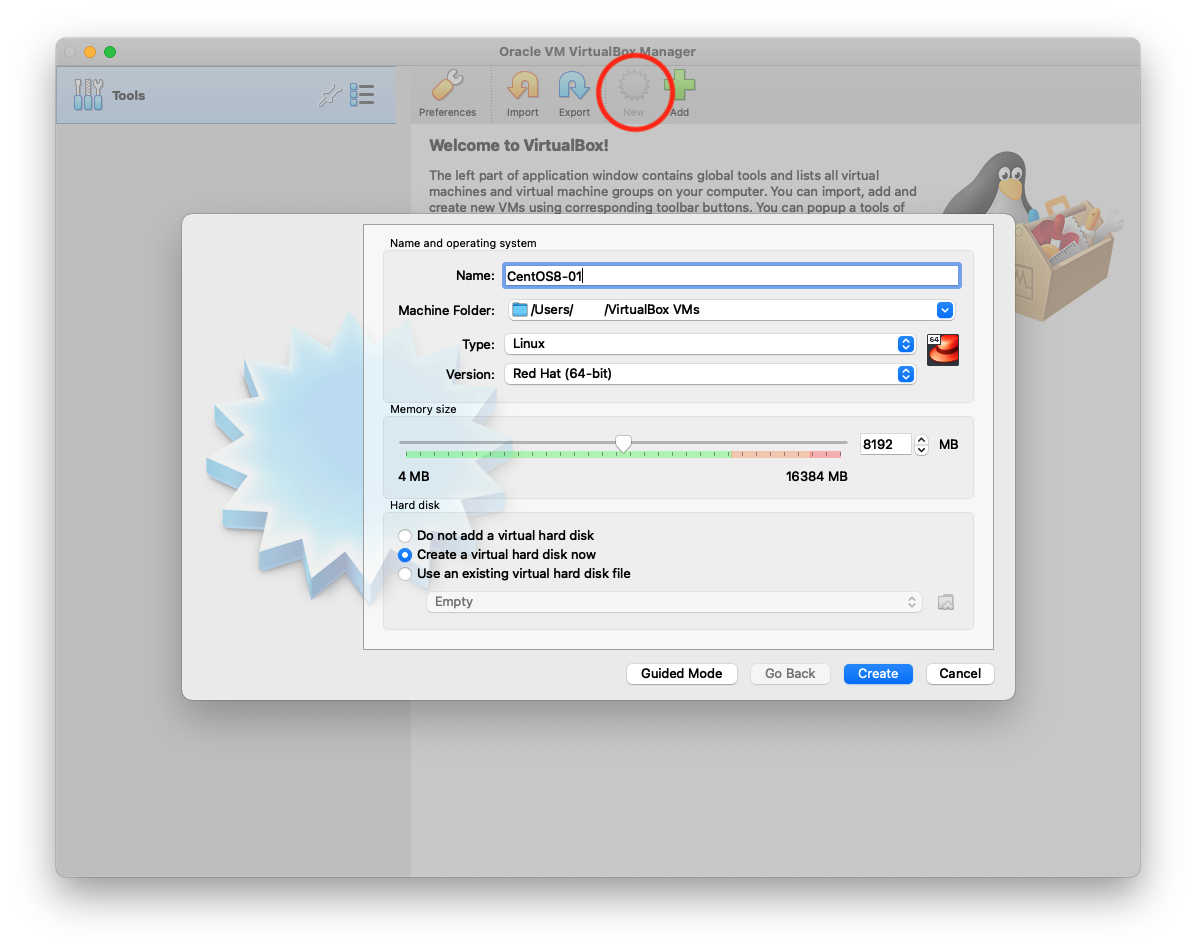Click the green Add machine icon
Screen dimensions: 1196x951
click(679, 94)
